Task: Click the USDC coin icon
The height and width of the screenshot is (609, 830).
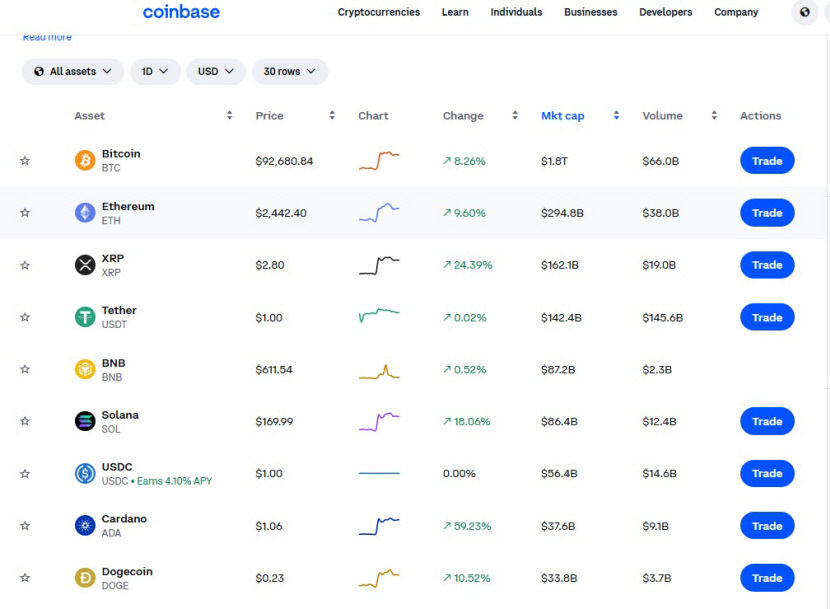Action: coord(85,473)
